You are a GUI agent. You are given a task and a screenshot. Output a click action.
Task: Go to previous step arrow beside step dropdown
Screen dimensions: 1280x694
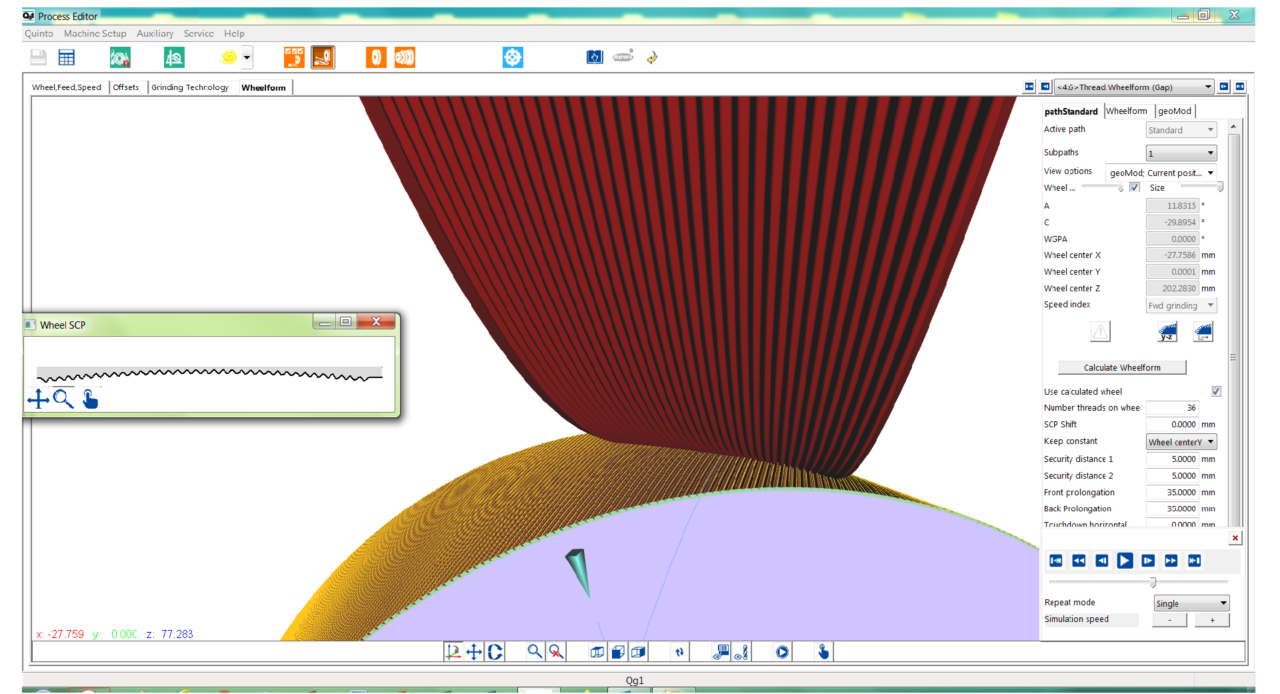pyautogui.click(x=1045, y=87)
